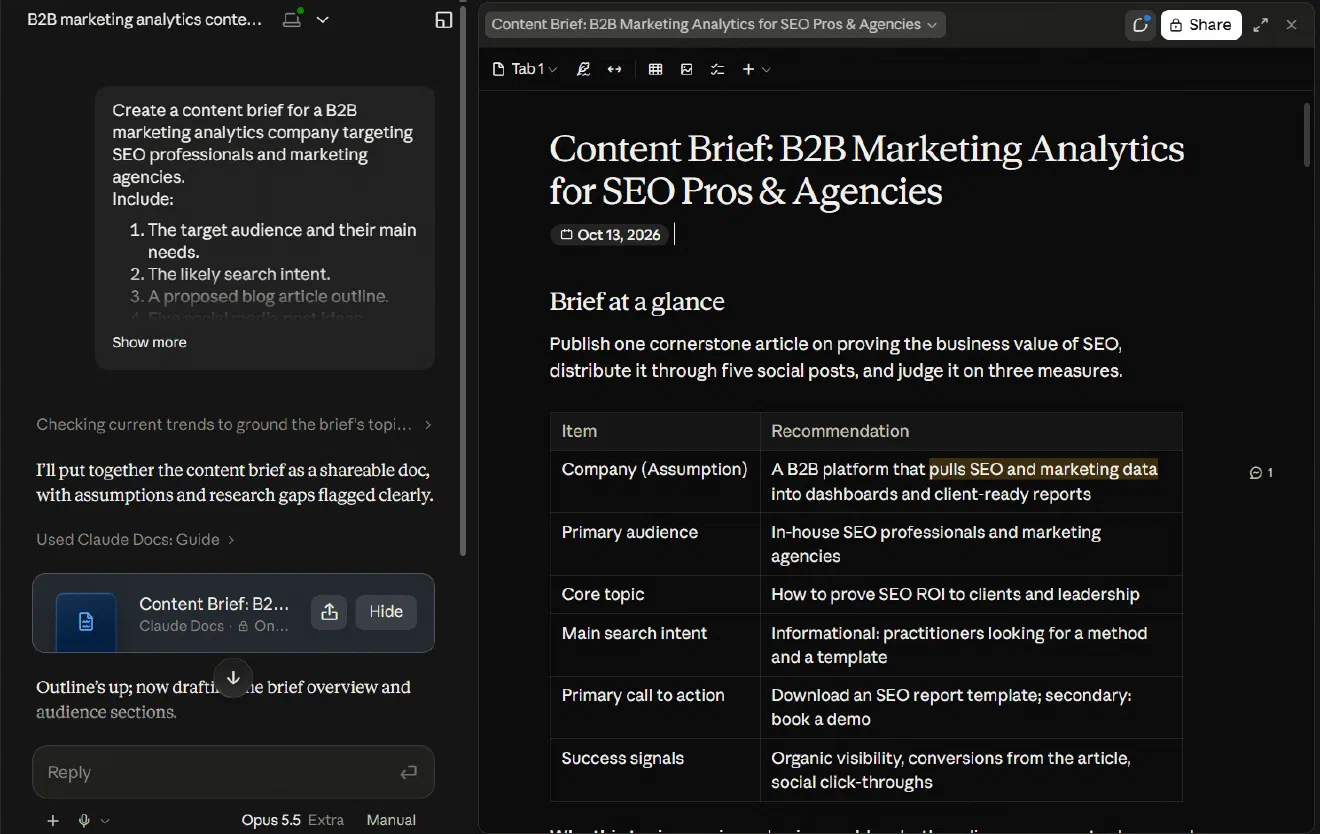Select the 'Primary audience' table cell

655,544
